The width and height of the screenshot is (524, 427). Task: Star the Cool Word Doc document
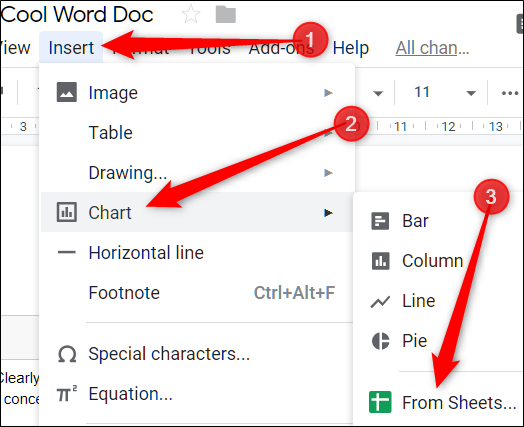(191, 14)
